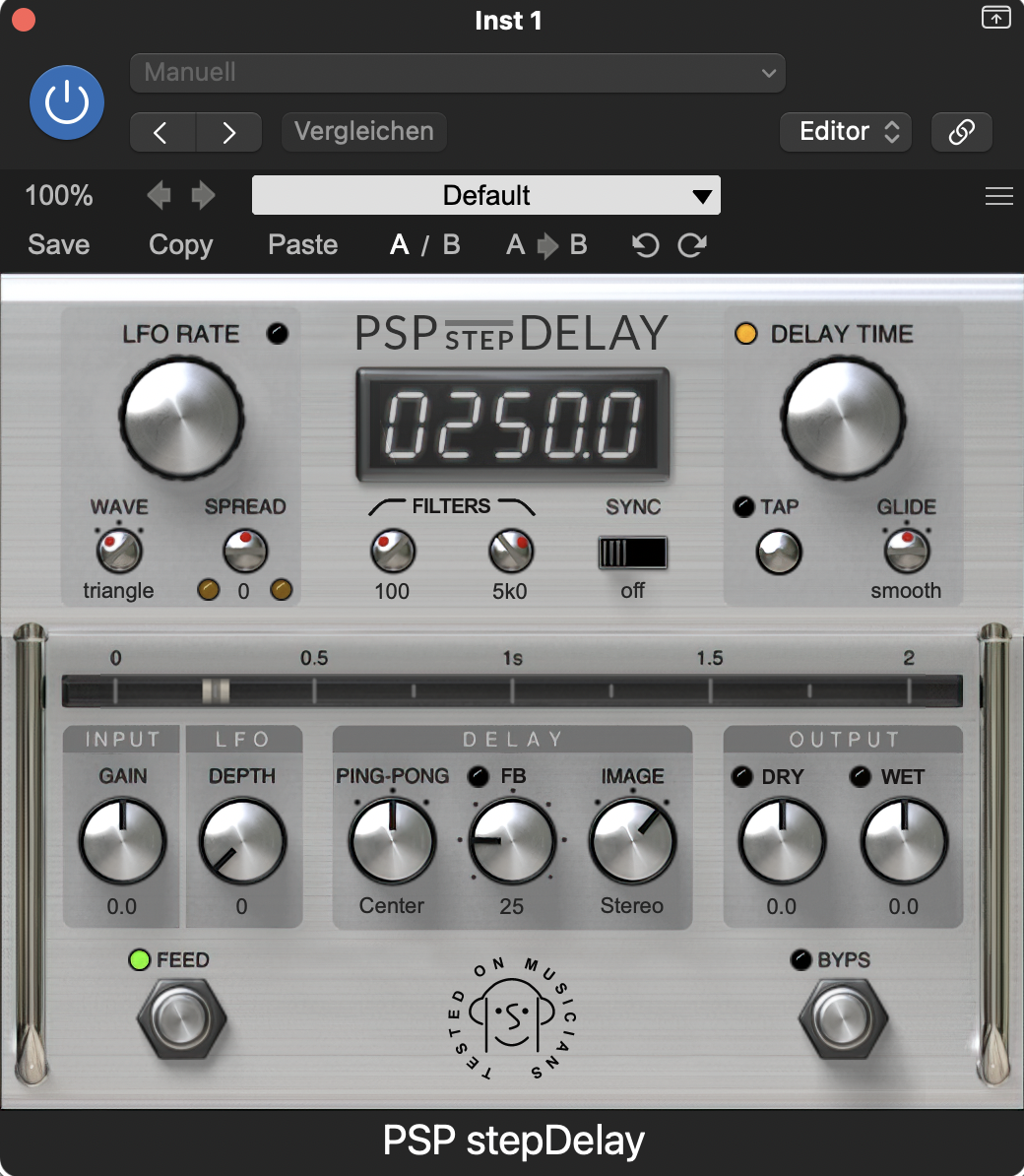Click the 'smooth' glide value text

pos(906,591)
